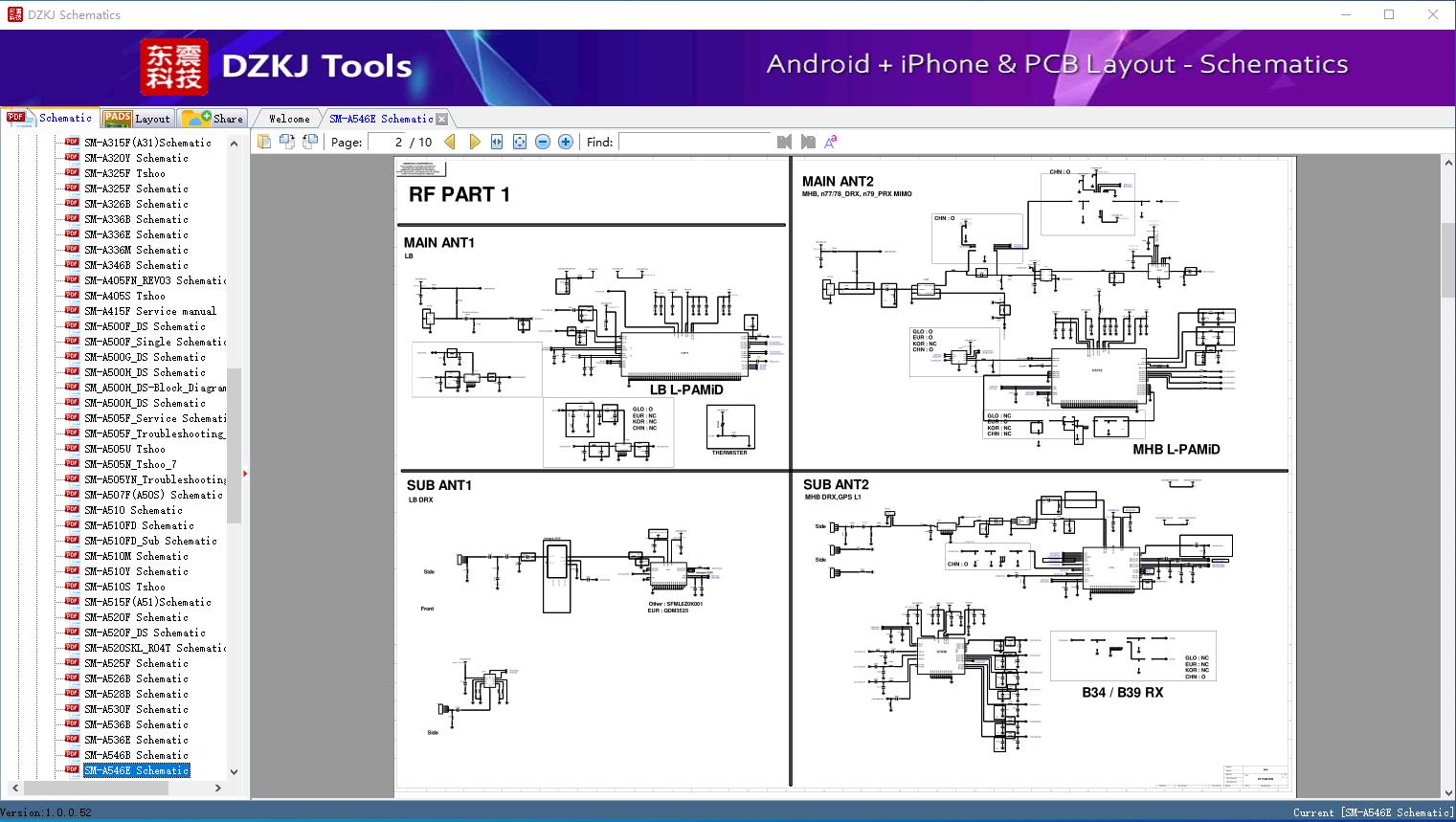Image resolution: width=1456 pixels, height=822 pixels.
Task: Select SM-A505F_Service Schematic entry
Action: pos(155,418)
